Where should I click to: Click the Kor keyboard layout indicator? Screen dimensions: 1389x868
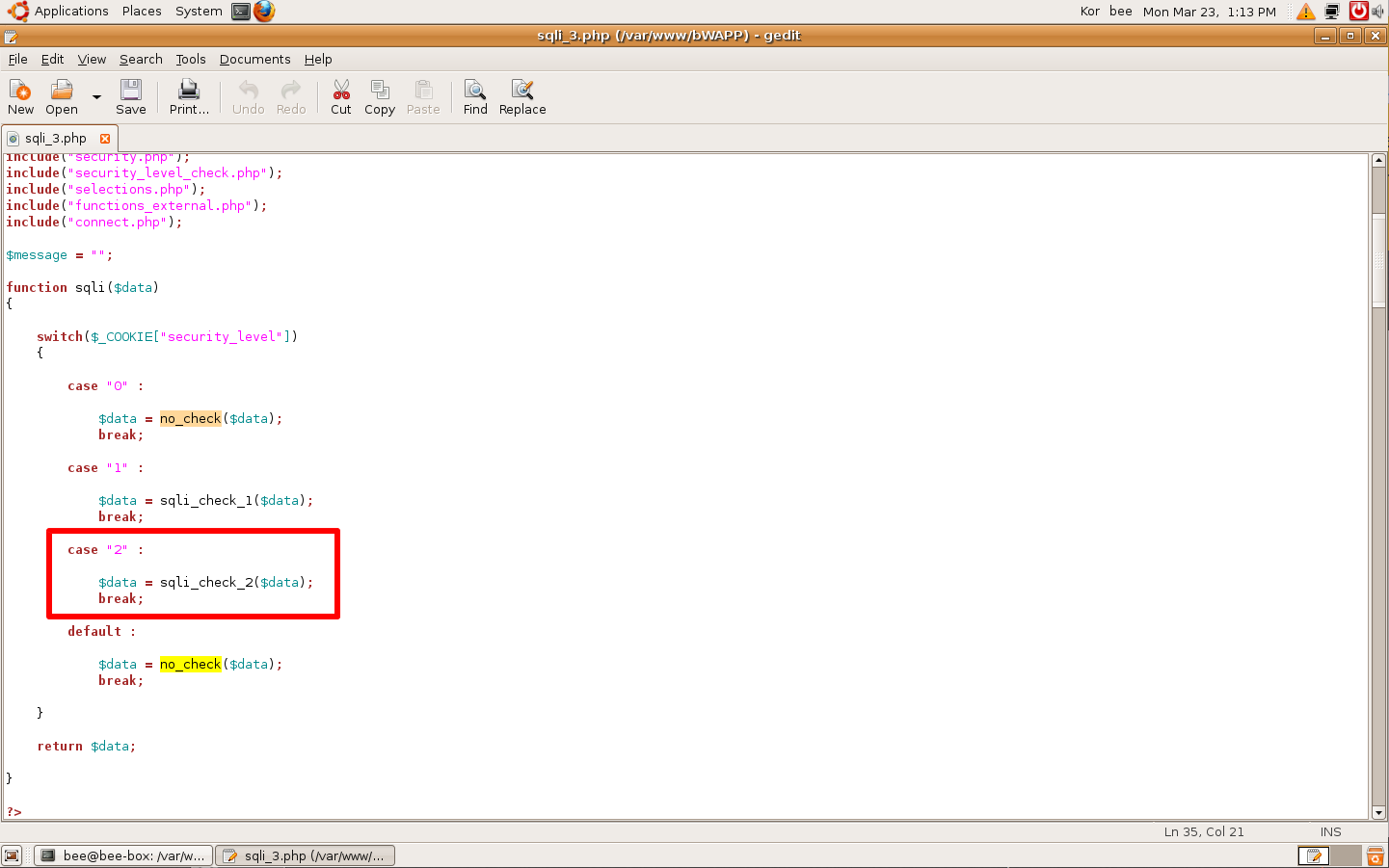[1090, 12]
